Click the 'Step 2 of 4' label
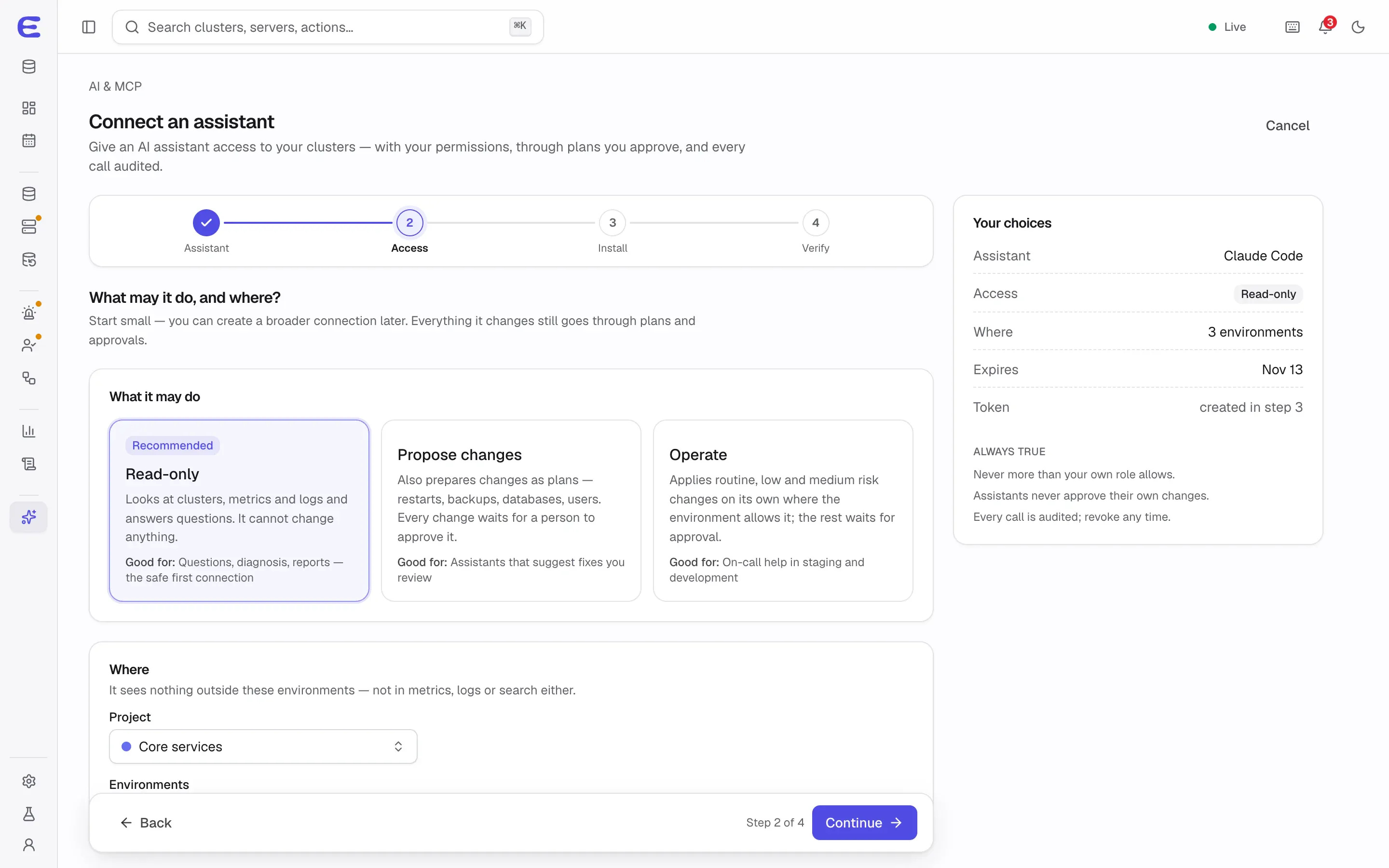 775,823
